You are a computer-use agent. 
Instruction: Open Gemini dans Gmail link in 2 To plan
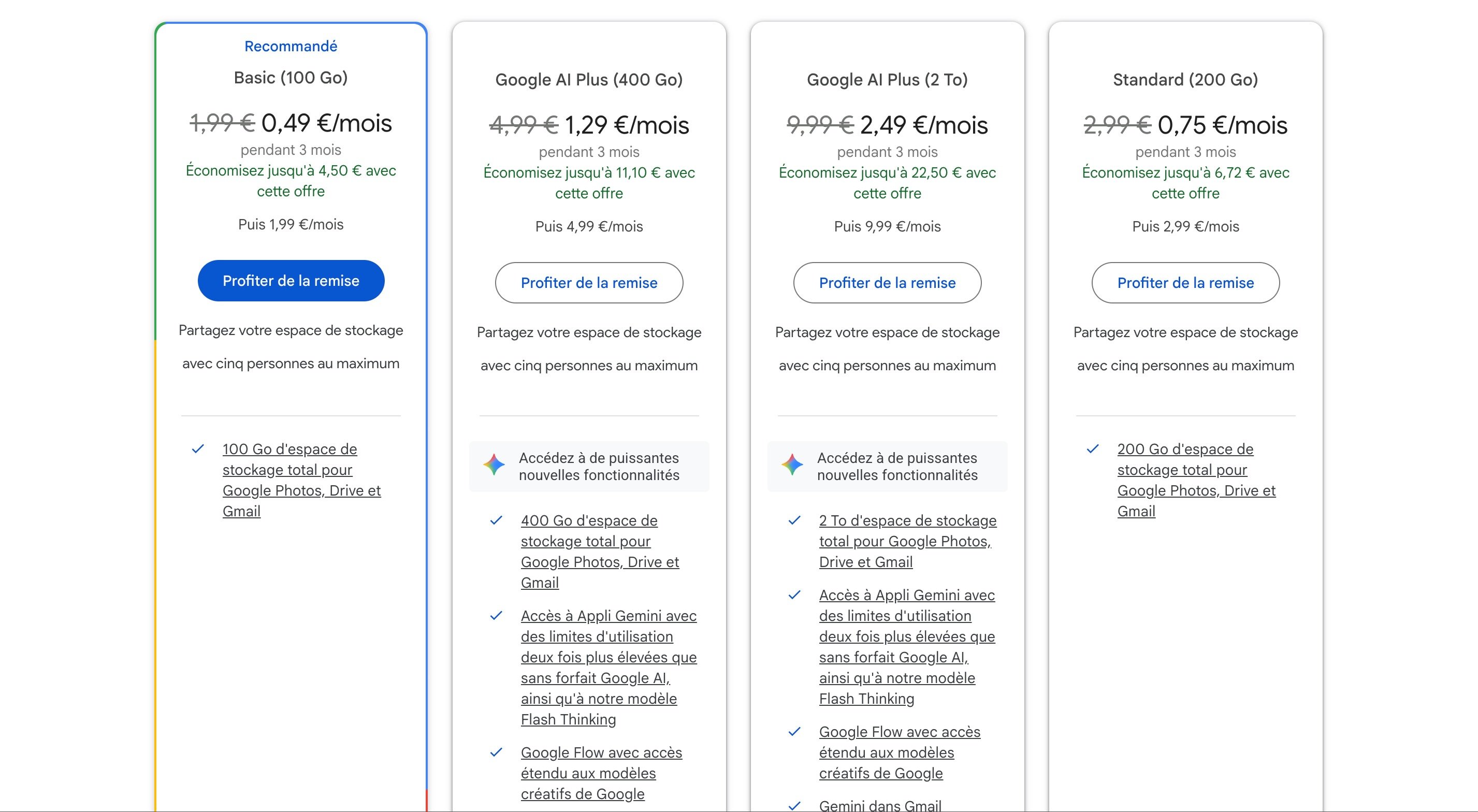tap(880, 806)
